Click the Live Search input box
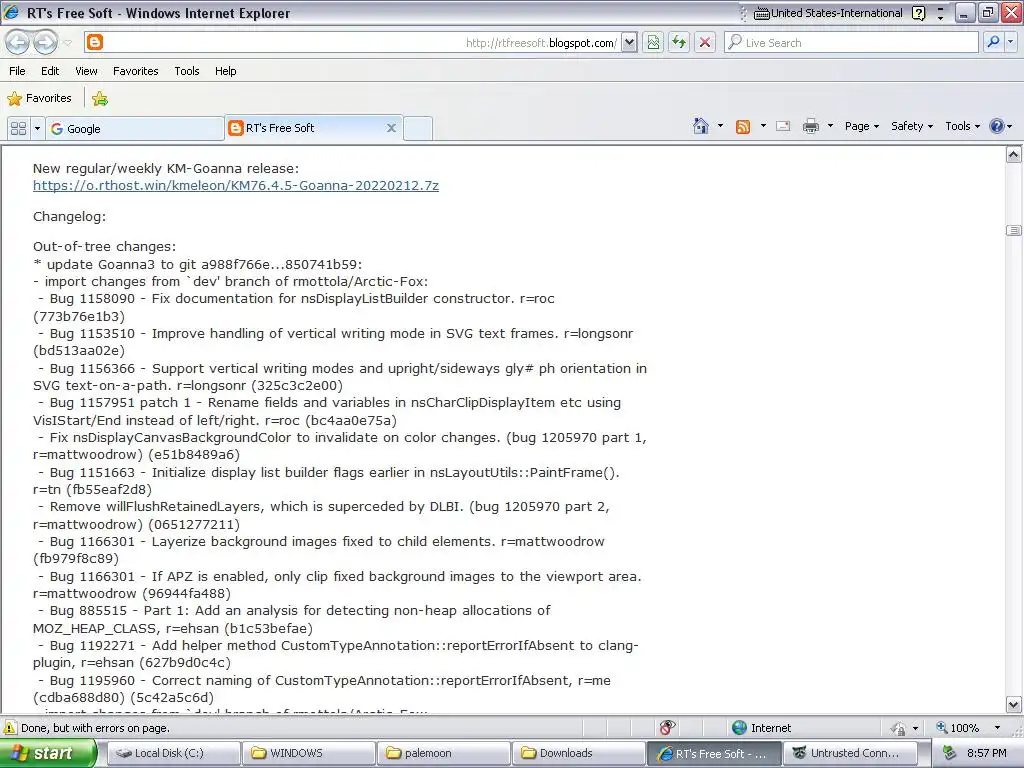The height and width of the screenshot is (768, 1024). [851, 43]
